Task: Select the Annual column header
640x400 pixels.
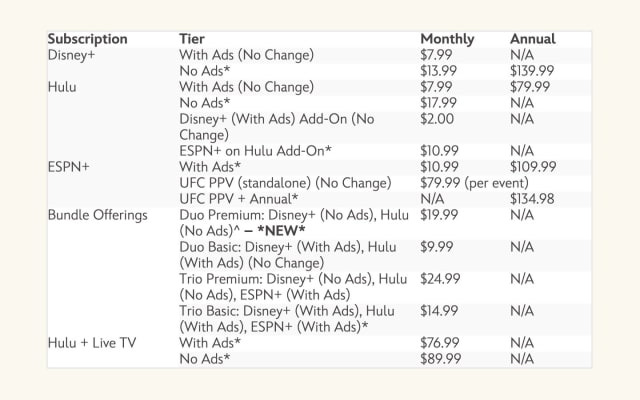Action: (532, 39)
